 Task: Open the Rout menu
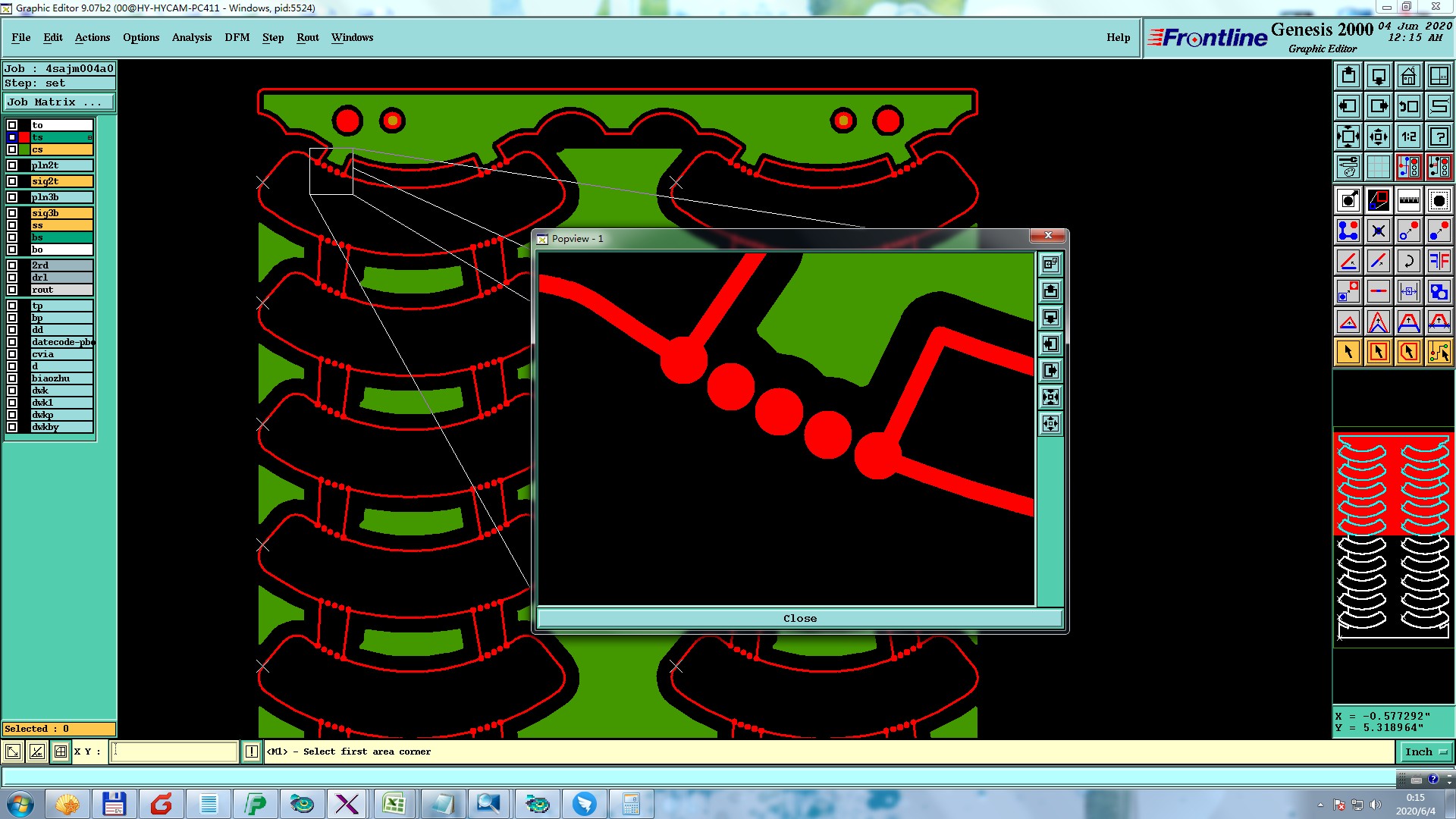click(307, 37)
